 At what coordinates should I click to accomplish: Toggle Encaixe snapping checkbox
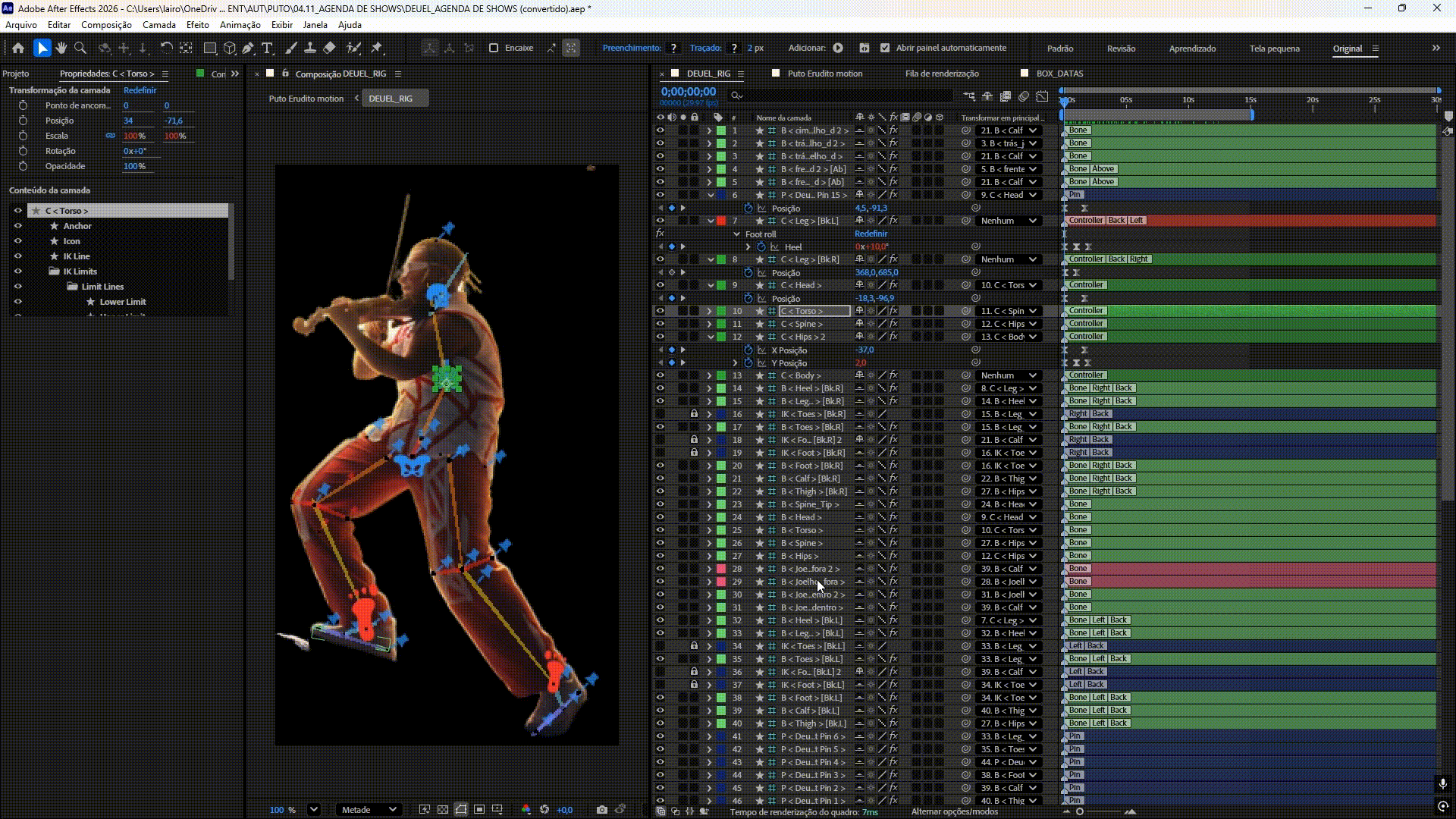point(494,48)
